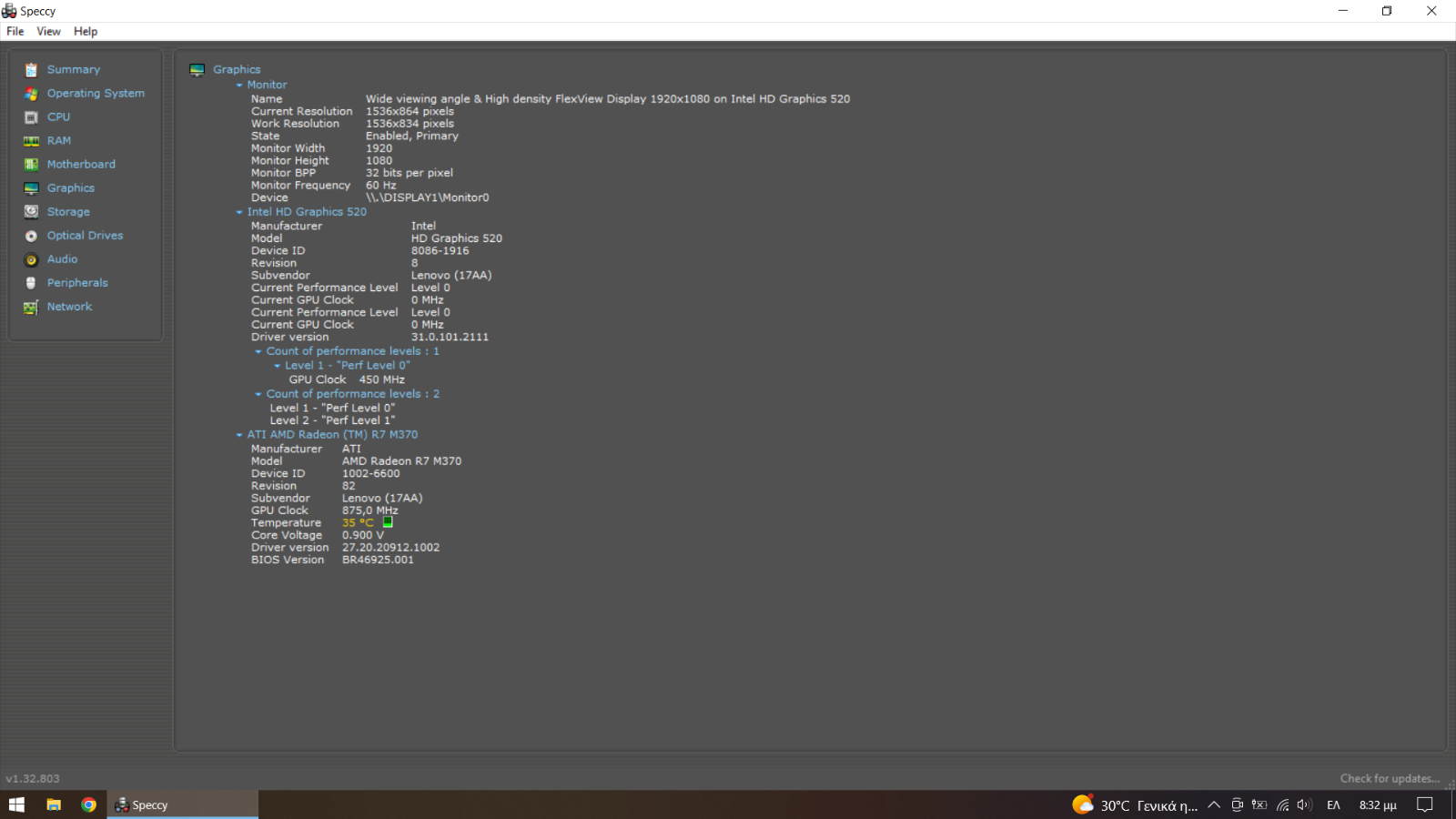
Task: Click the taskbar clock showing 8:32
Action: (1378, 804)
